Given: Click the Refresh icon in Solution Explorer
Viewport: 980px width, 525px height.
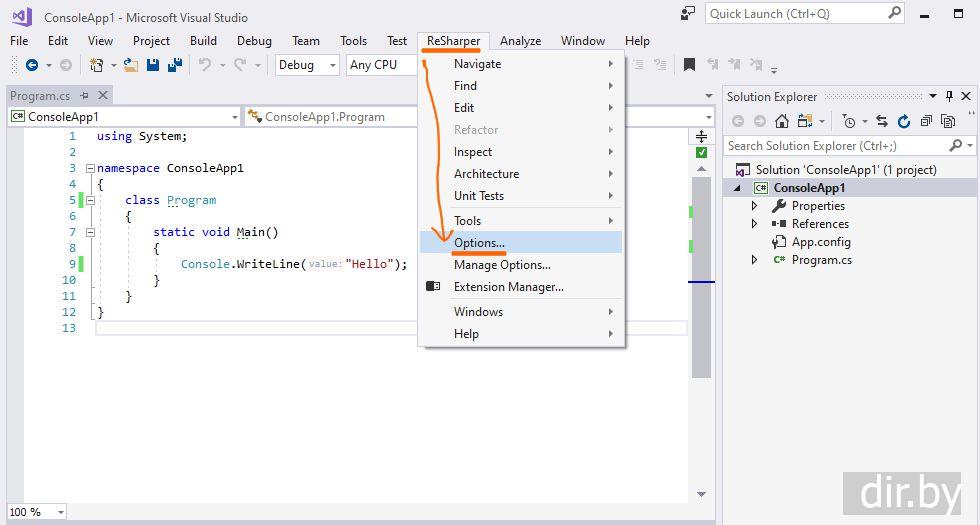Looking at the screenshot, I should [x=904, y=121].
